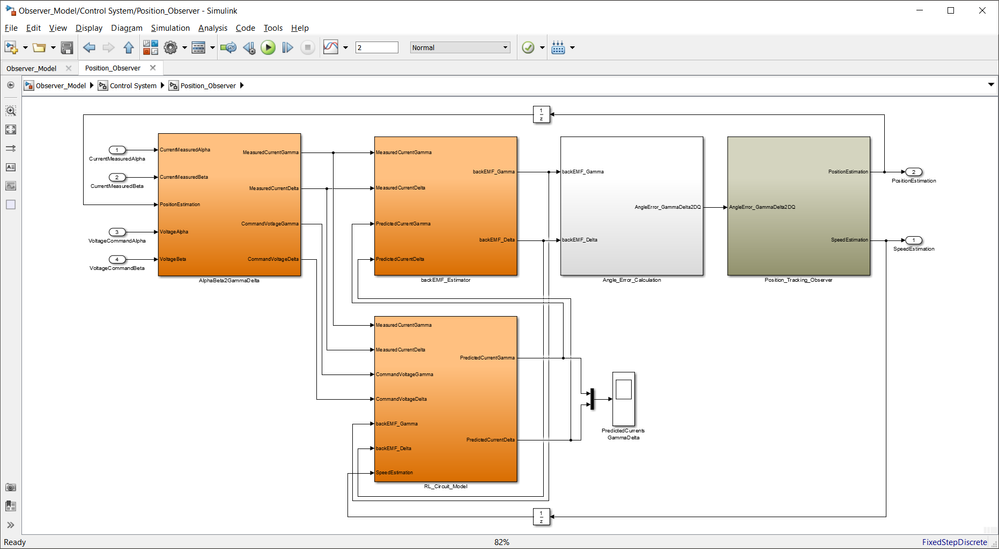
Task: Open the View menu
Action: 58,28
